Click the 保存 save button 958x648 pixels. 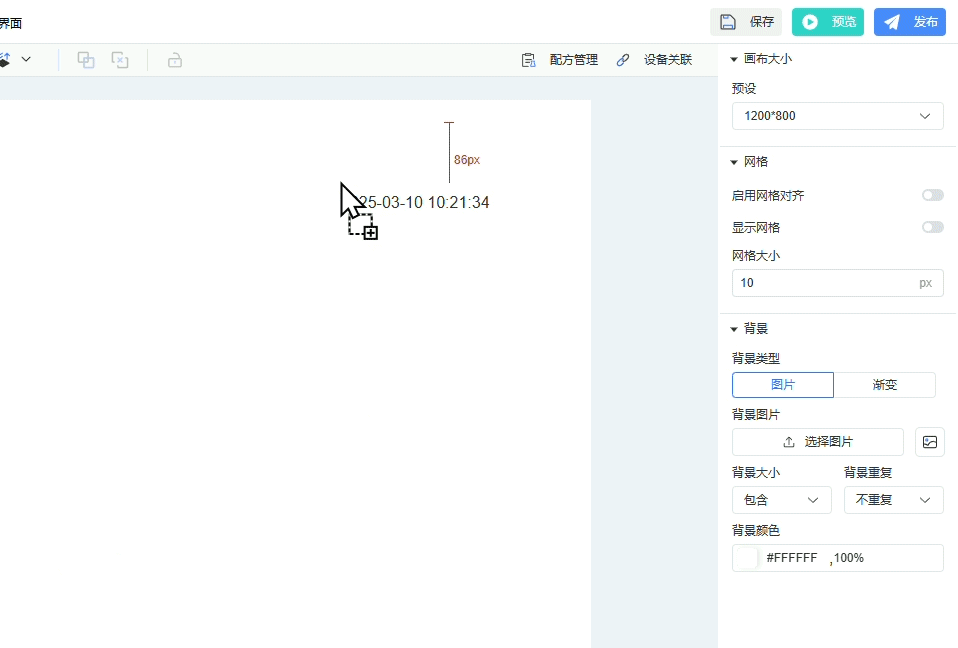coord(746,22)
